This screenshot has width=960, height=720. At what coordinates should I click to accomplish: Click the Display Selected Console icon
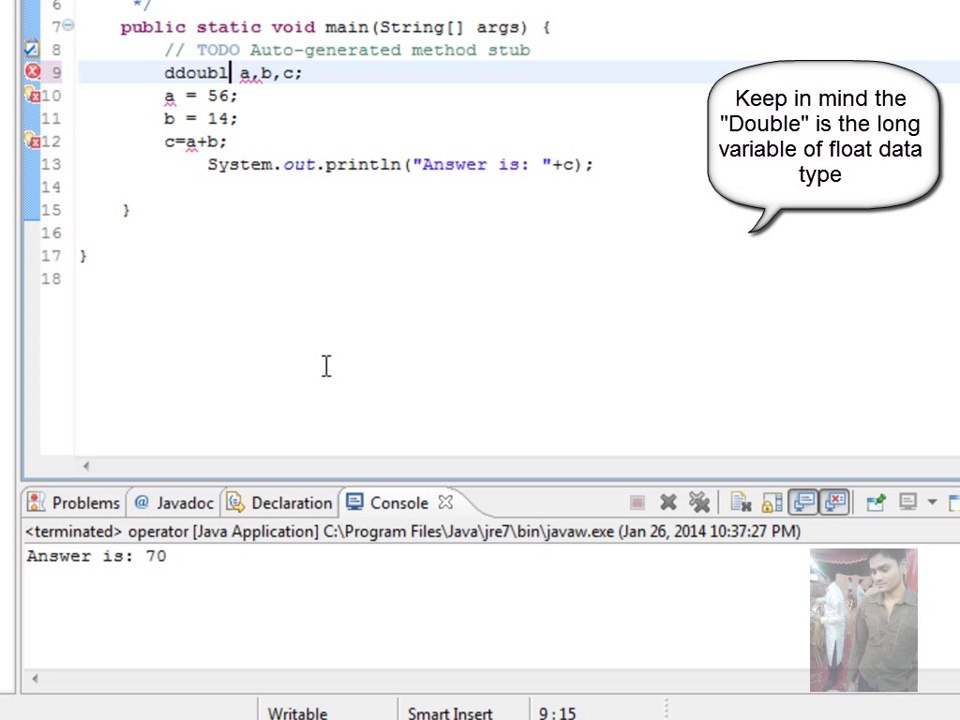click(907, 503)
